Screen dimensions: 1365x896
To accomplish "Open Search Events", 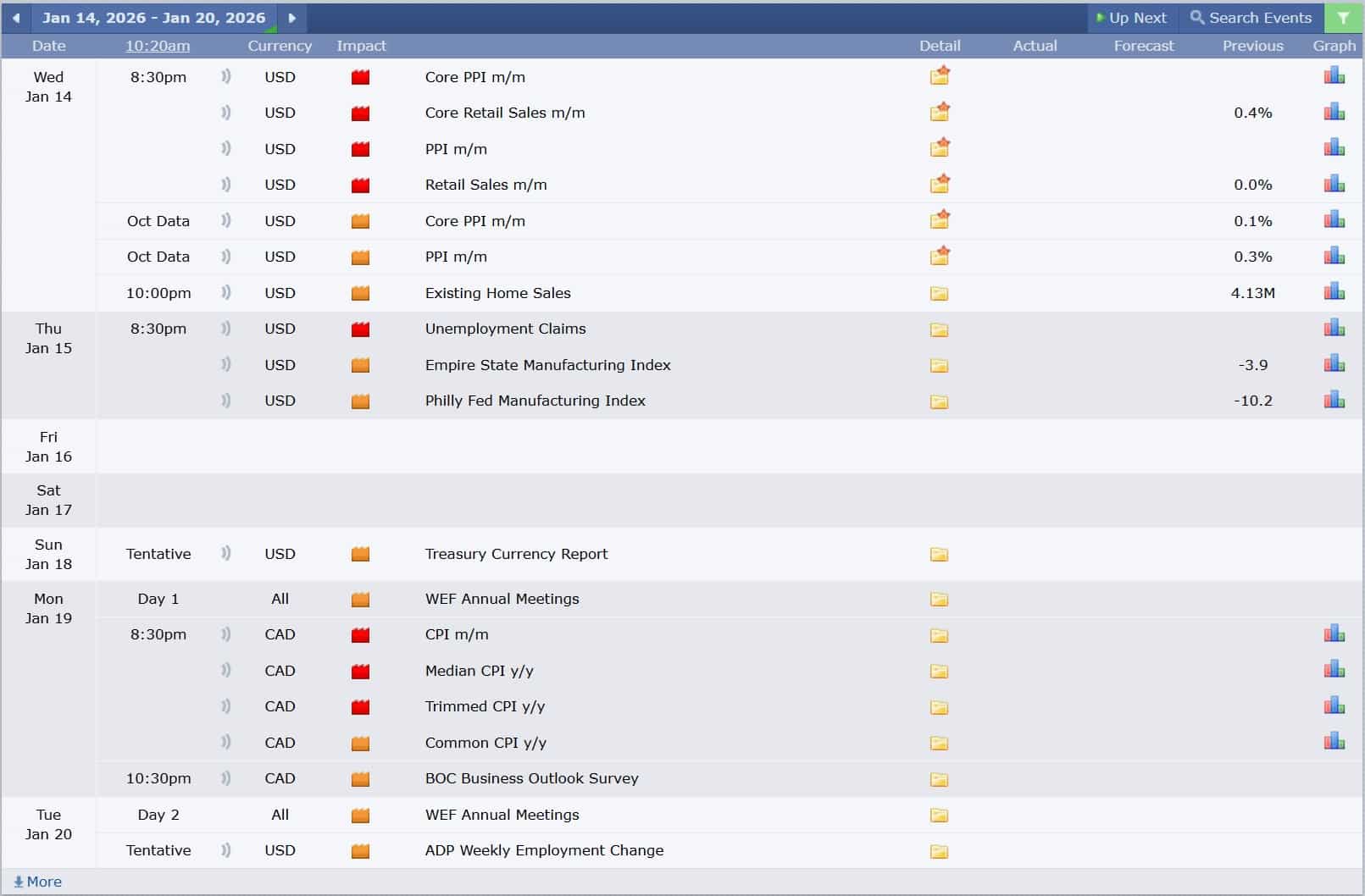I will [1251, 17].
